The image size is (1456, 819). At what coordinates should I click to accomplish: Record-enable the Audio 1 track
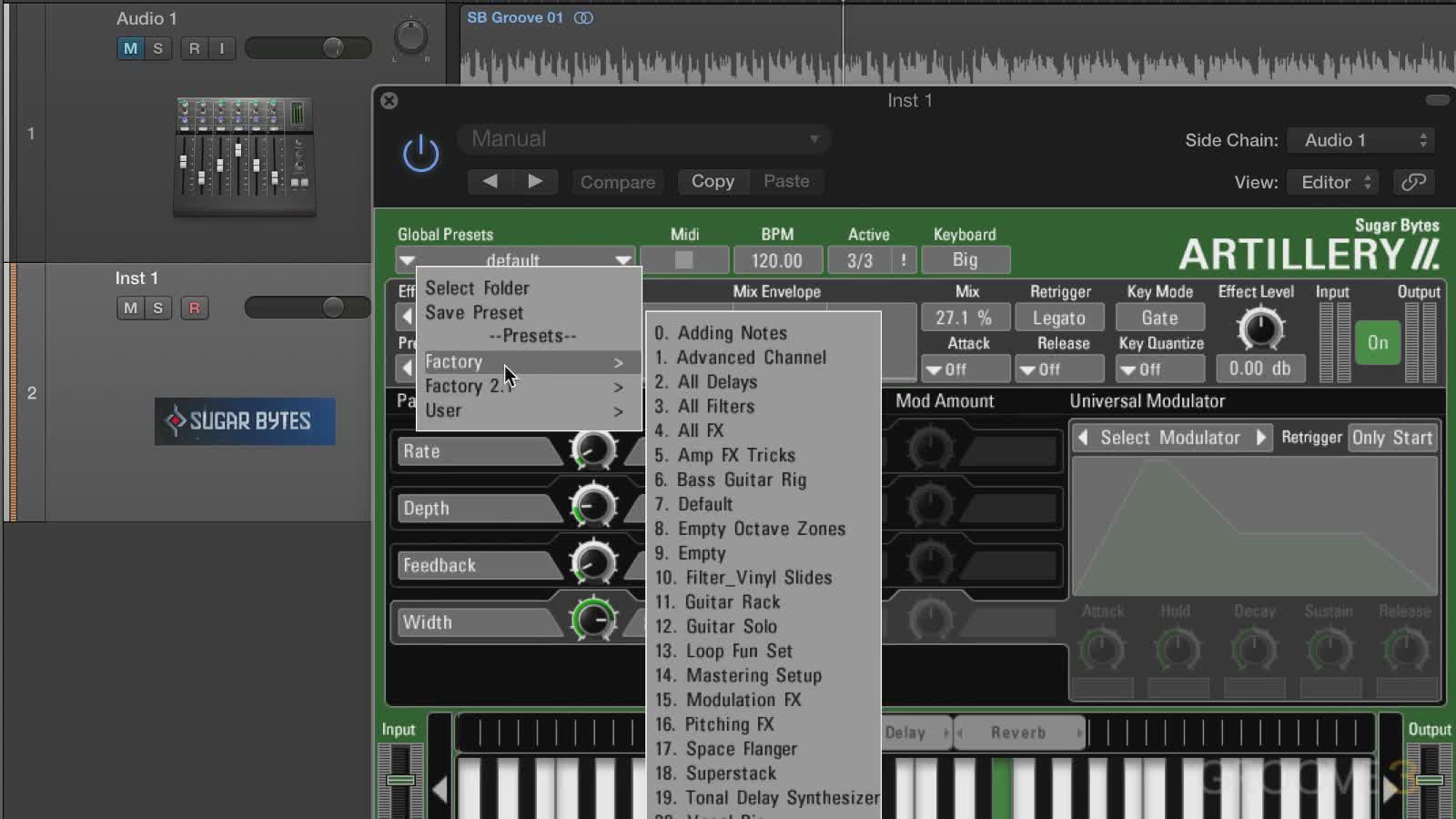click(x=194, y=48)
